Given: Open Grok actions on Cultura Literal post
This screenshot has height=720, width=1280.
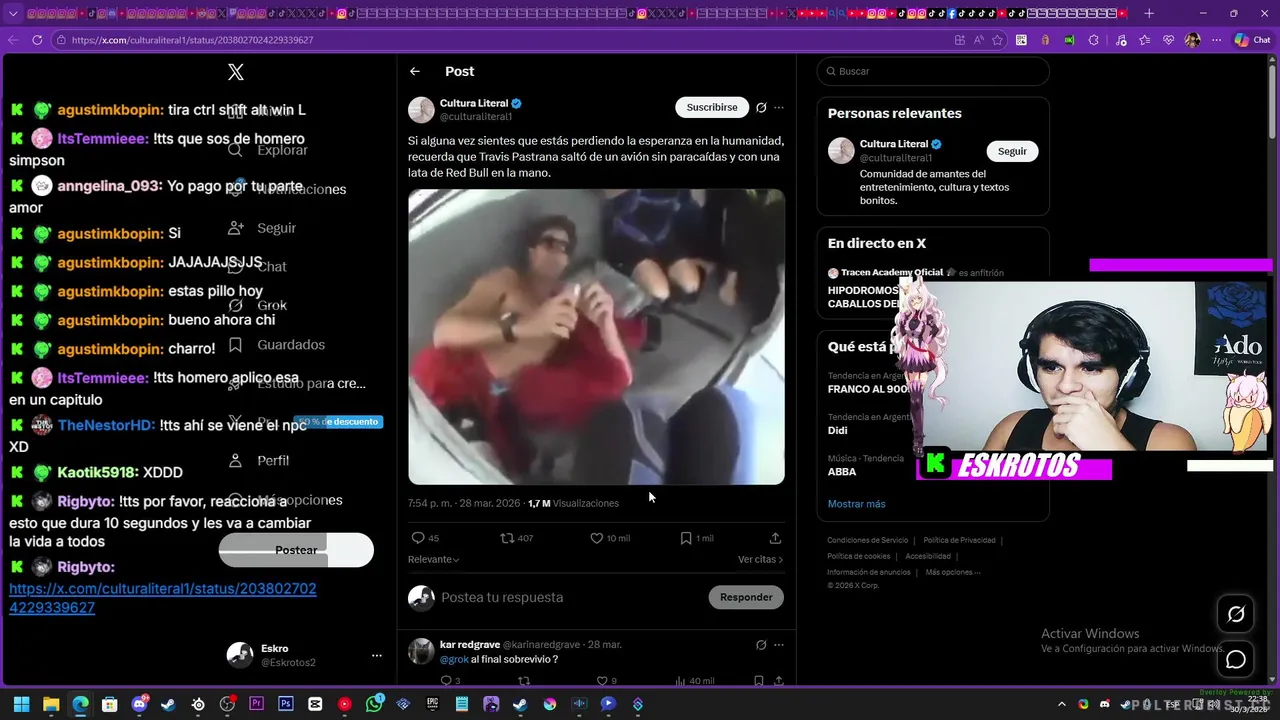Looking at the screenshot, I should pos(761,107).
